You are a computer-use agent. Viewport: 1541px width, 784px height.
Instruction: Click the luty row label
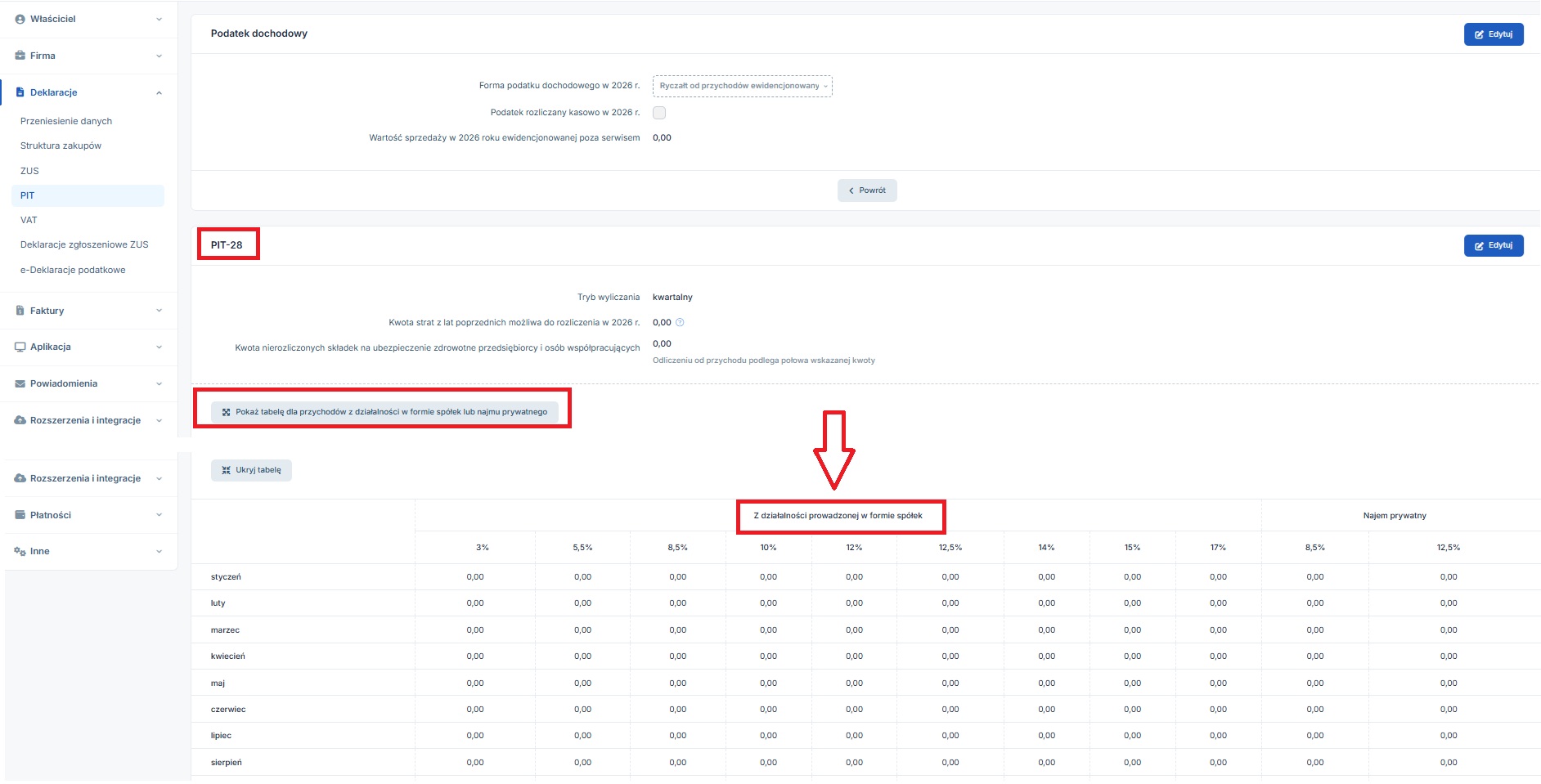pyautogui.click(x=218, y=603)
